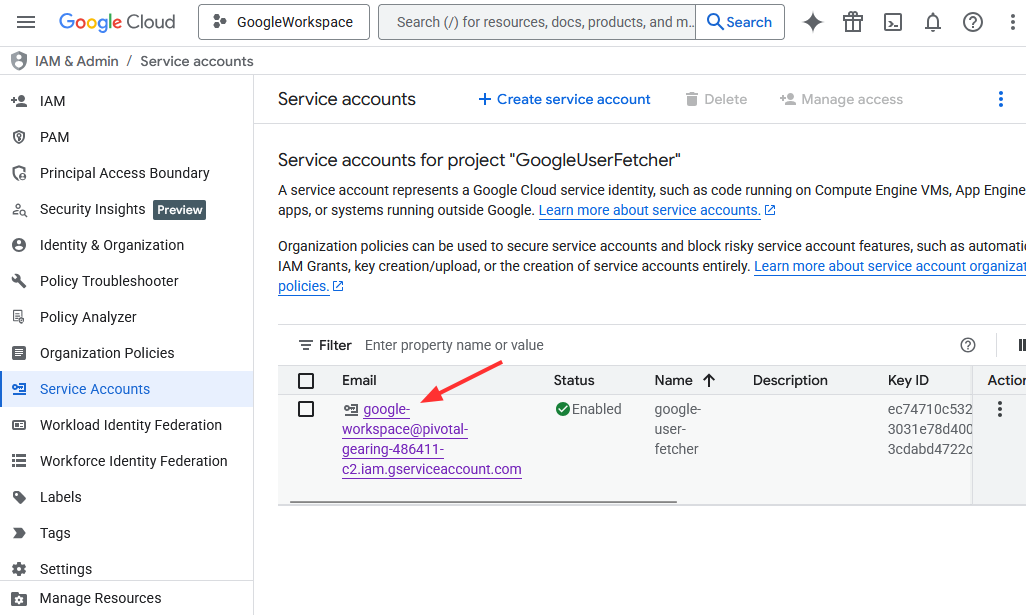This screenshot has width=1026, height=615.
Task: Click the horizontal scrollbar under the table
Action: coord(483,501)
